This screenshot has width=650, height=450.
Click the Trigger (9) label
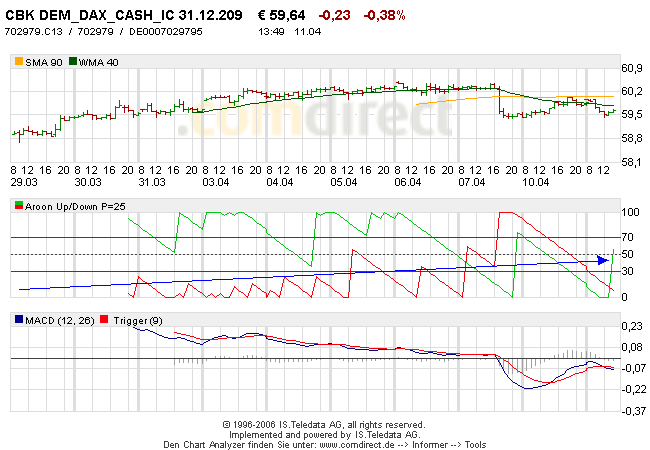coord(138,321)
